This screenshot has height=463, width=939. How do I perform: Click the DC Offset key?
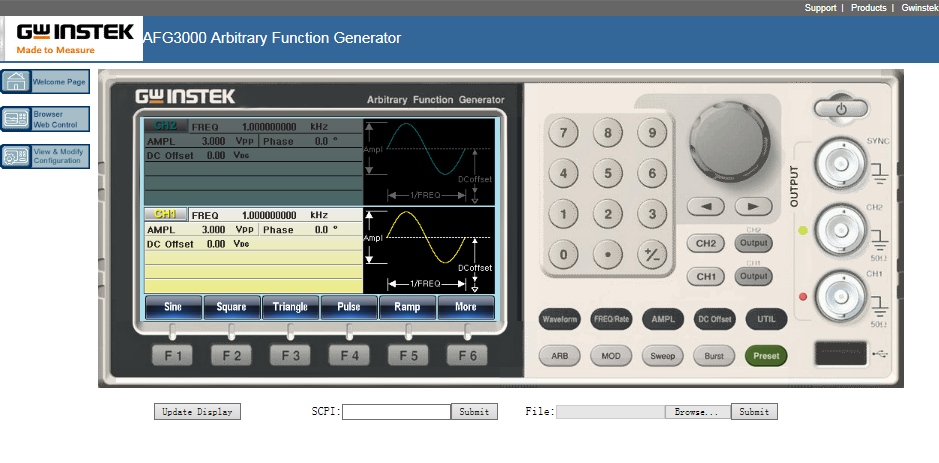coord(714,319)
